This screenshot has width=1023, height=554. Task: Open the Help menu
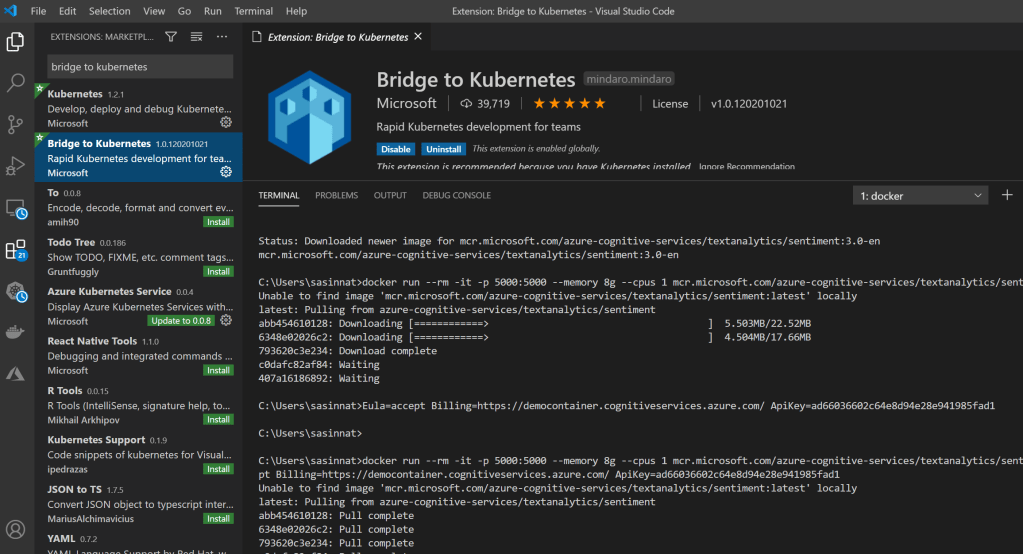(296, 11)
